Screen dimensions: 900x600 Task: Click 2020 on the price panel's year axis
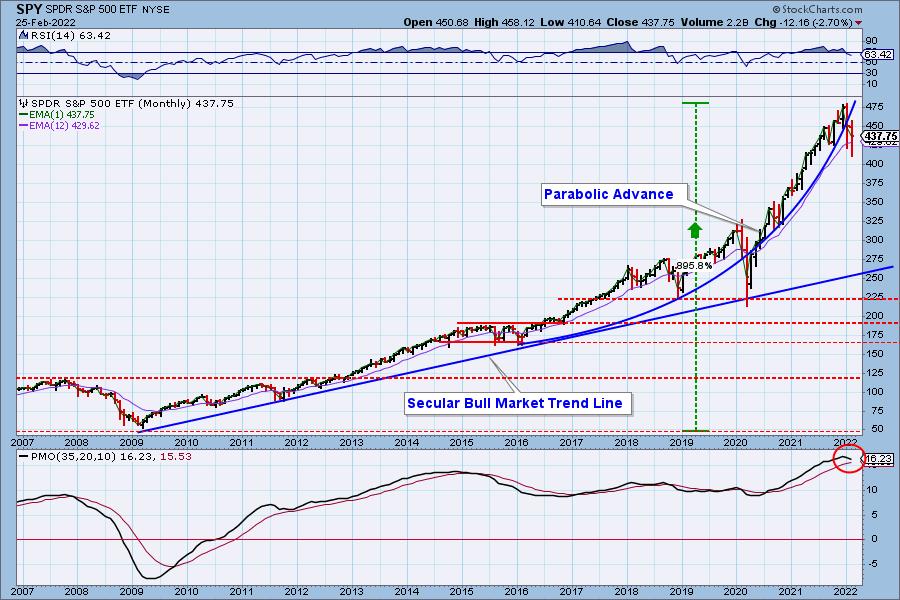pos(735,442)
